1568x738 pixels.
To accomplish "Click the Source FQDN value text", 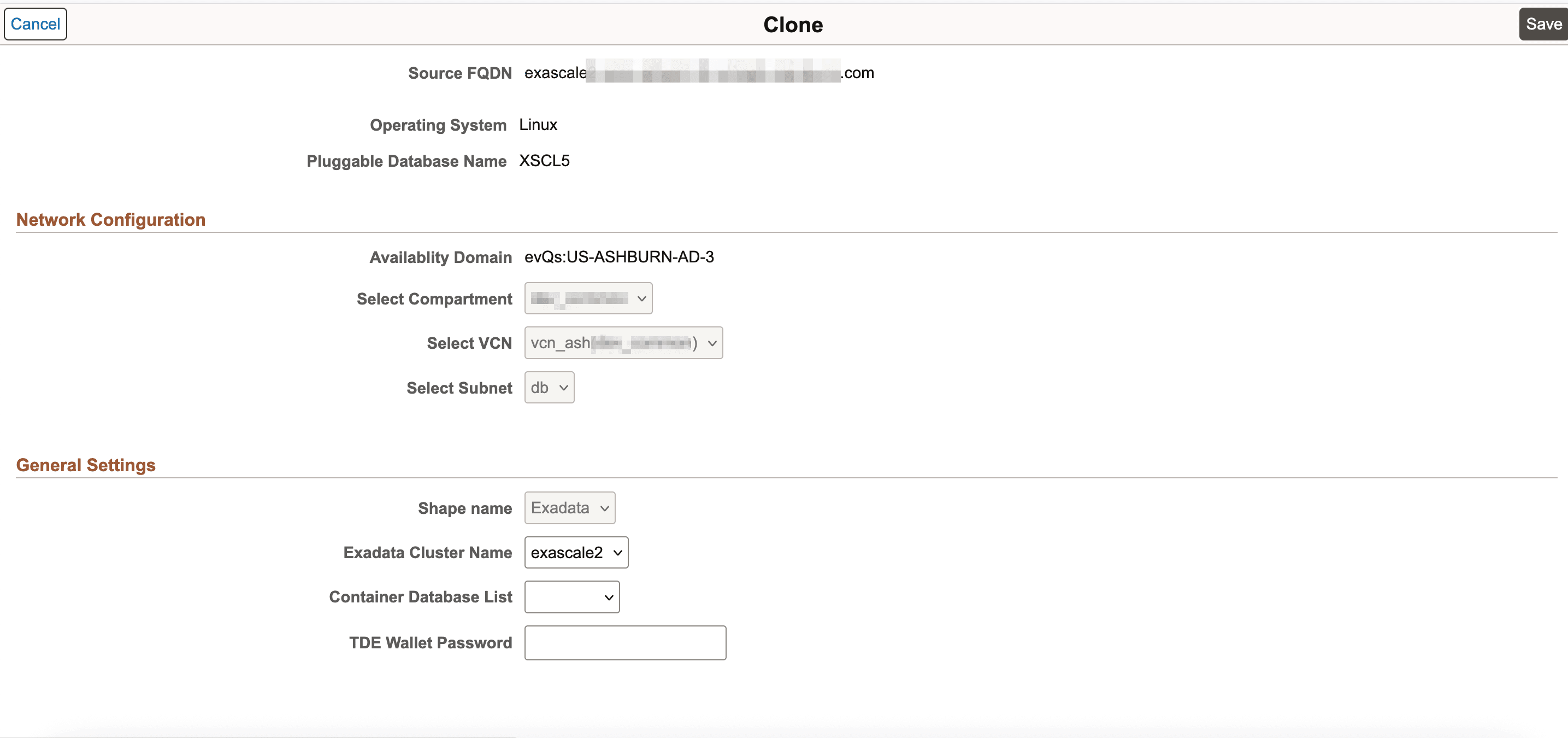I will point(699,73).
